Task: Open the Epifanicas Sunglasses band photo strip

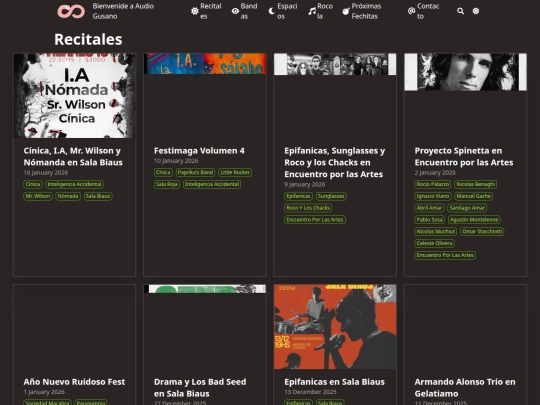Action: pos(335,64)
